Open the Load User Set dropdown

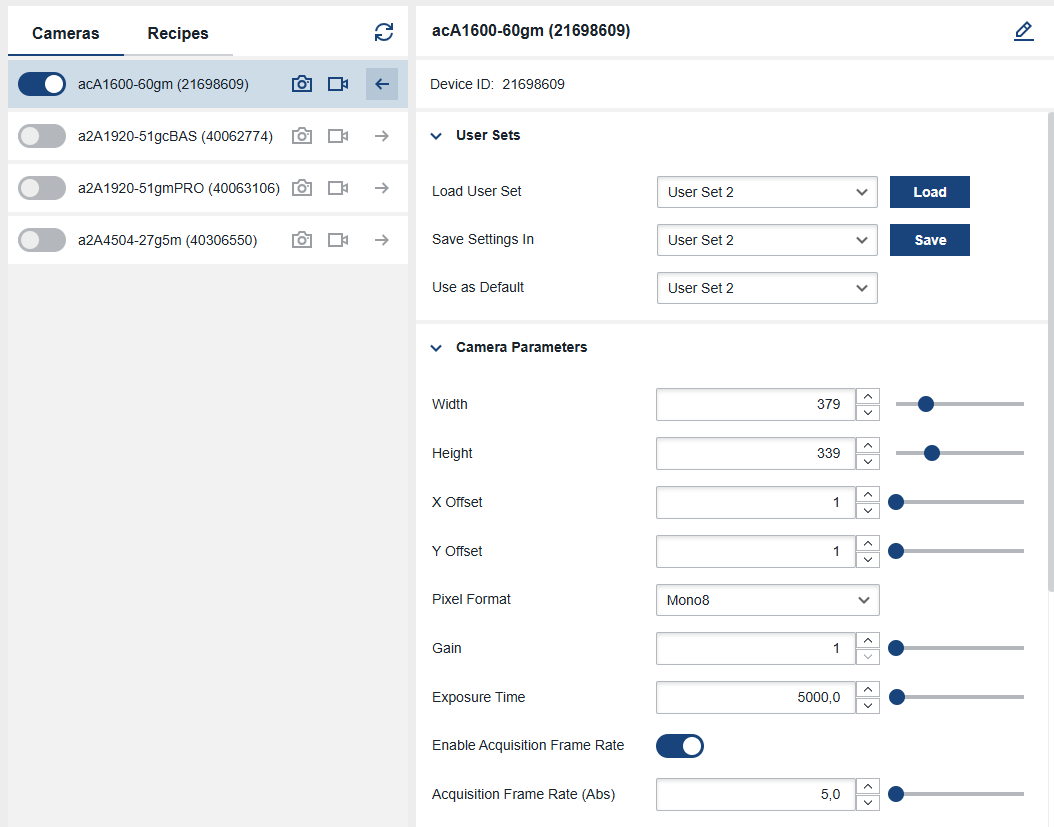767,192
